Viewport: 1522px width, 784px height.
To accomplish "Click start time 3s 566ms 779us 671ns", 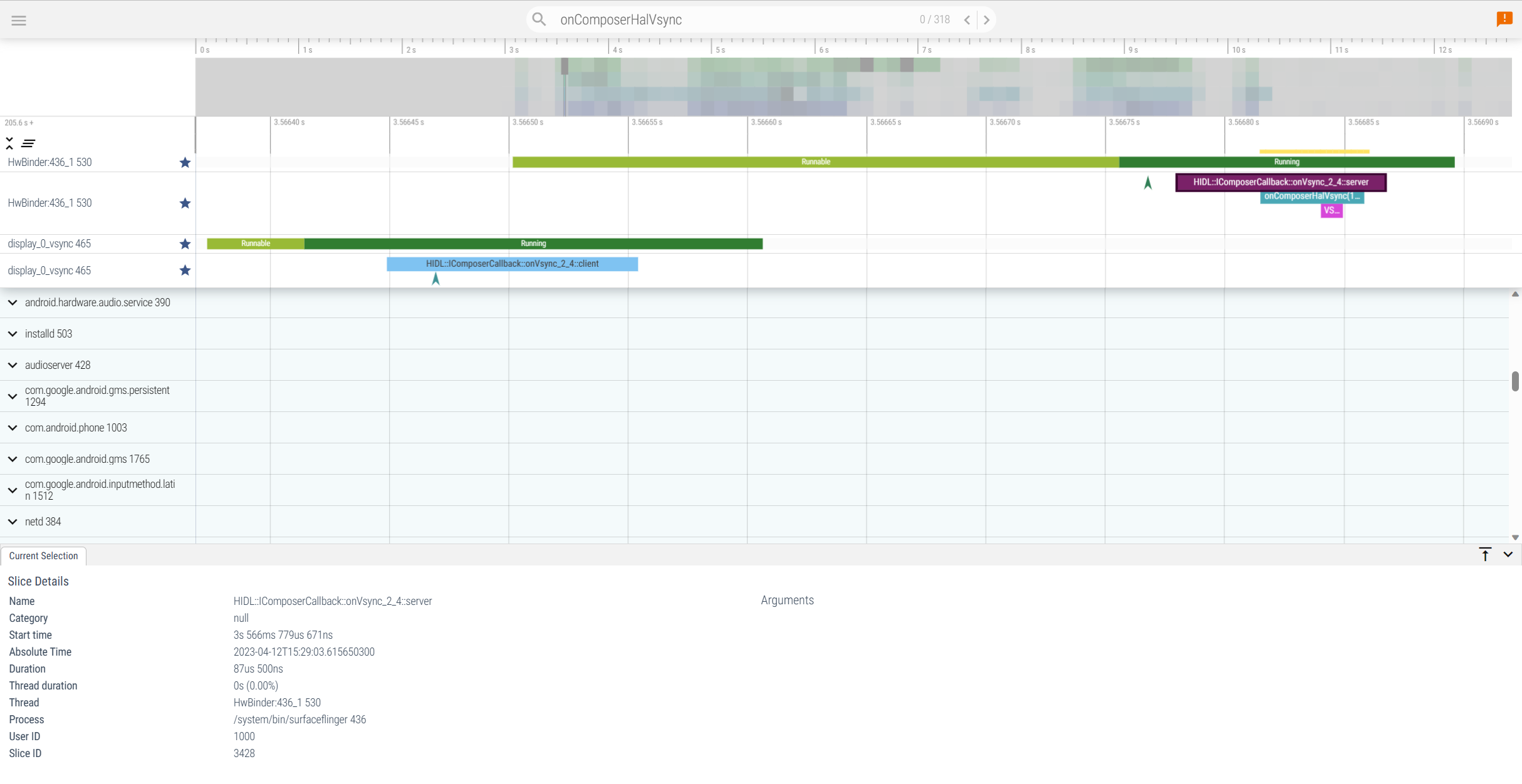I will click(x=283, y=635).
